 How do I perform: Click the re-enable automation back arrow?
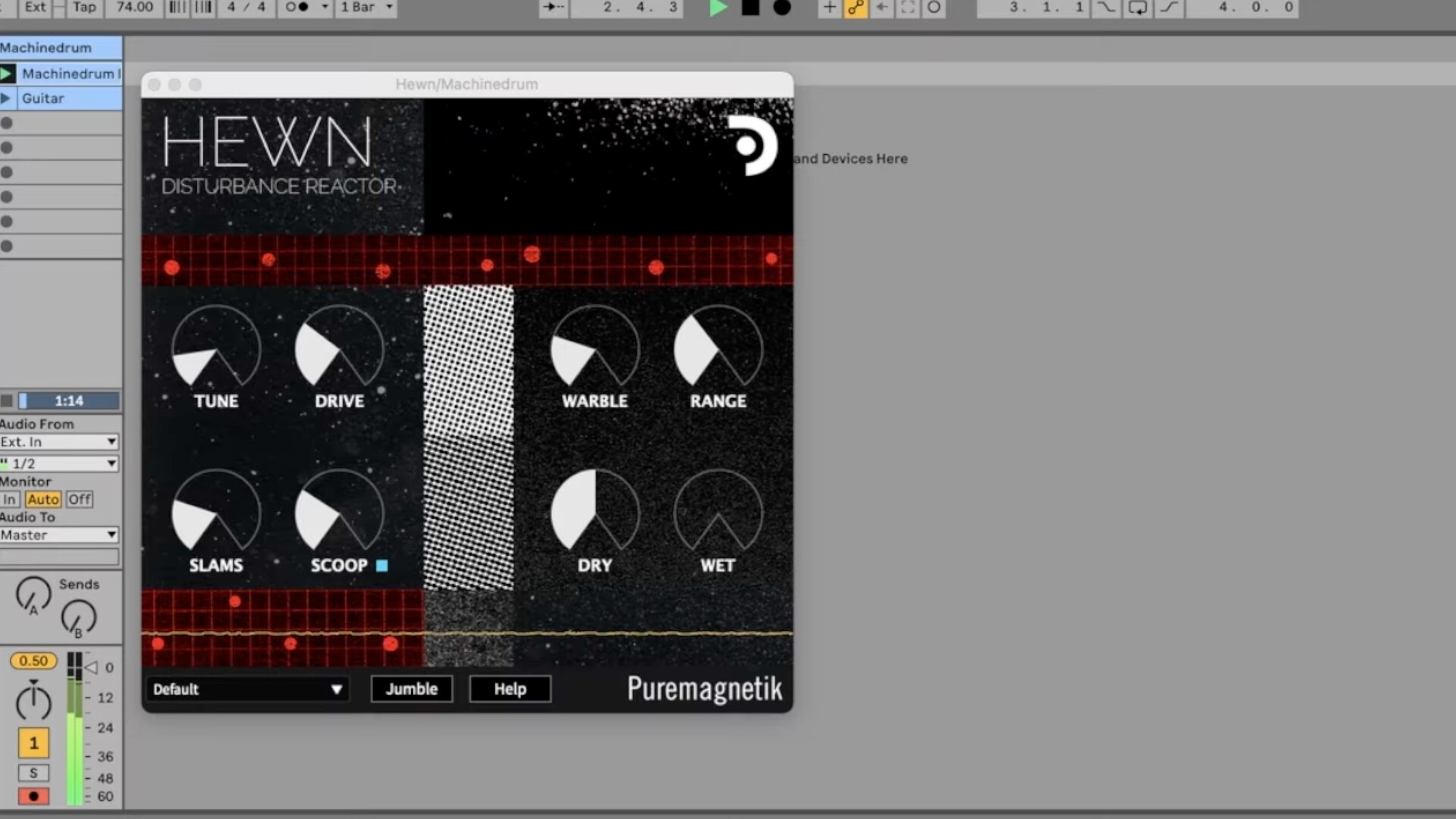click(882, 8)
